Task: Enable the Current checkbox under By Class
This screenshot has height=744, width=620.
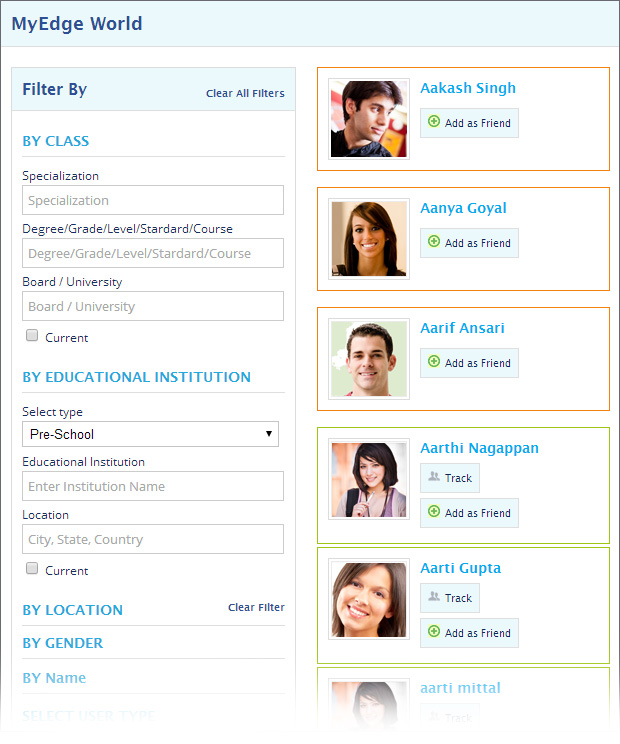Action: [32, 336]
